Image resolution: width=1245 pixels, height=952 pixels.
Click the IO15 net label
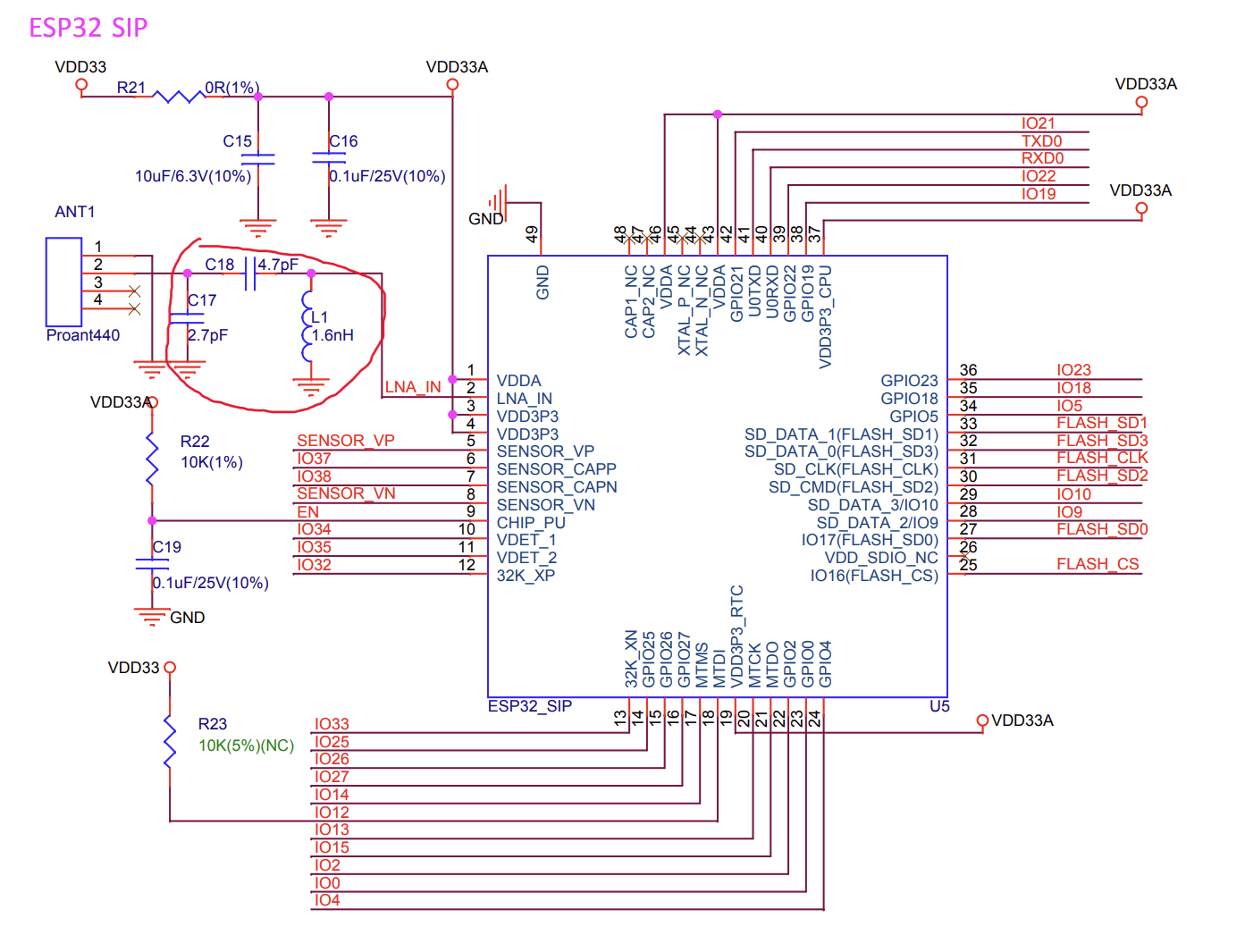coord(332,847)
